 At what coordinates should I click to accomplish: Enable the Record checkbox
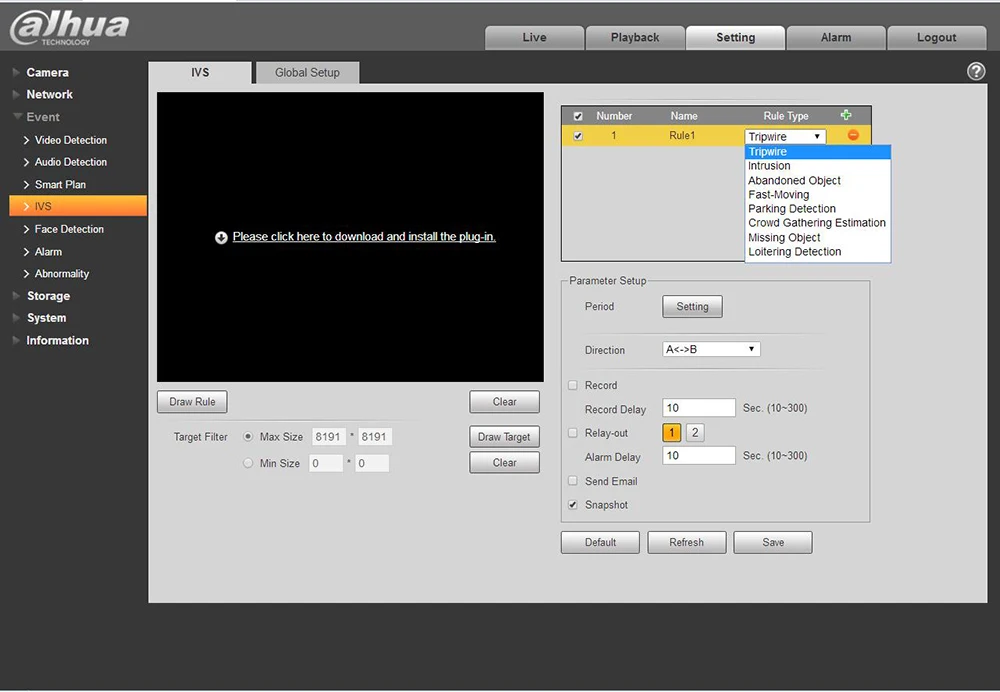click(x=573, y=385)
